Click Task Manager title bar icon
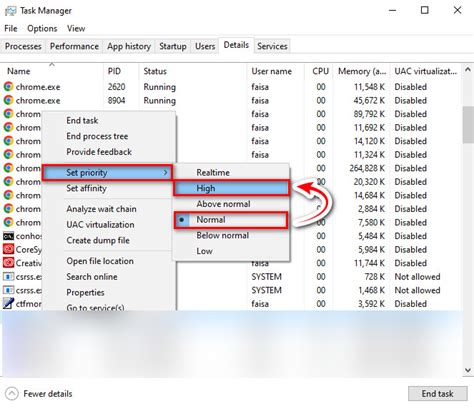Viewport: 474px width, 411px height. click(x=10, y=11)
